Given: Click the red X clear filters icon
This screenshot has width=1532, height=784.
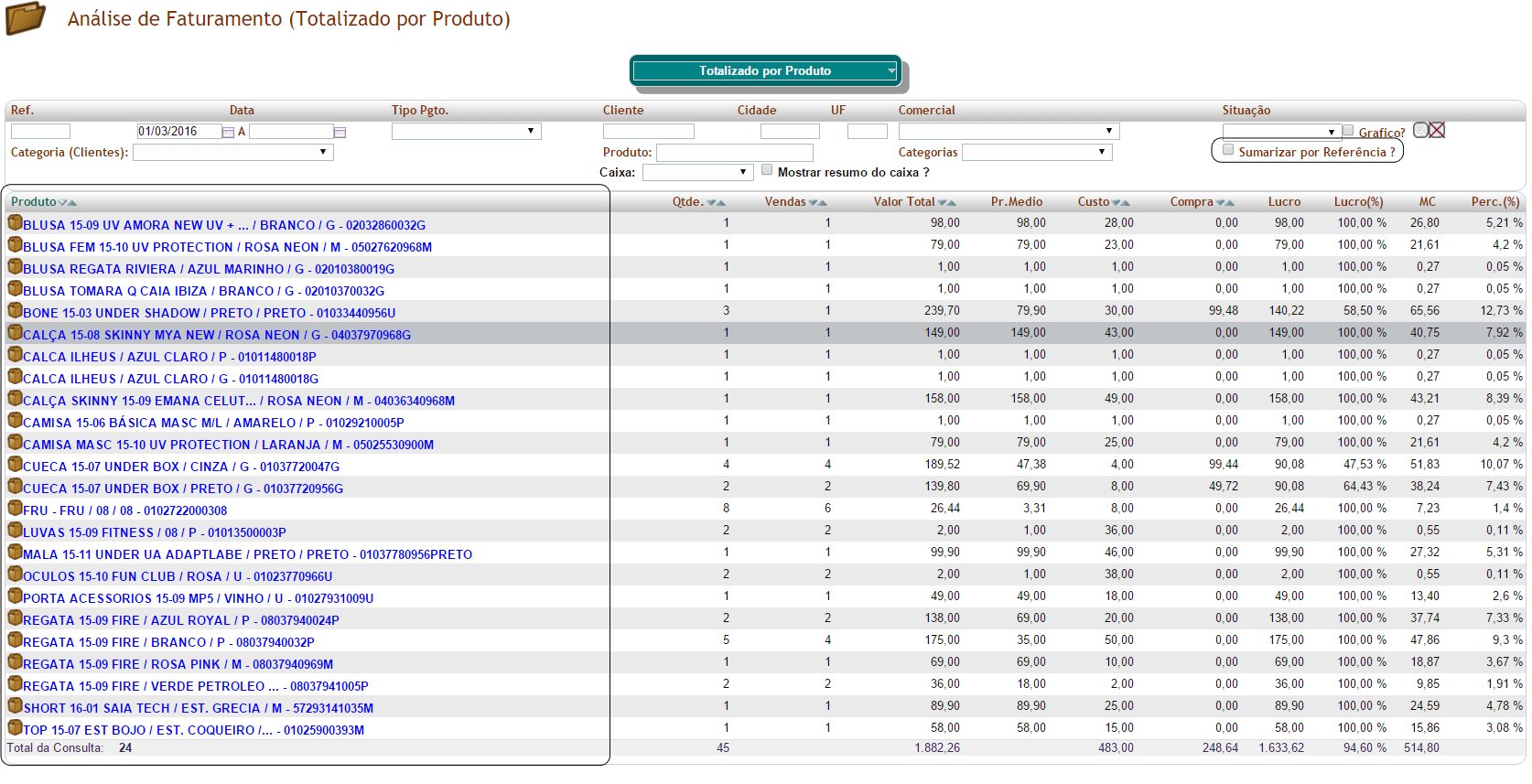Looking at the screenshot, I should pos(1437,130).
